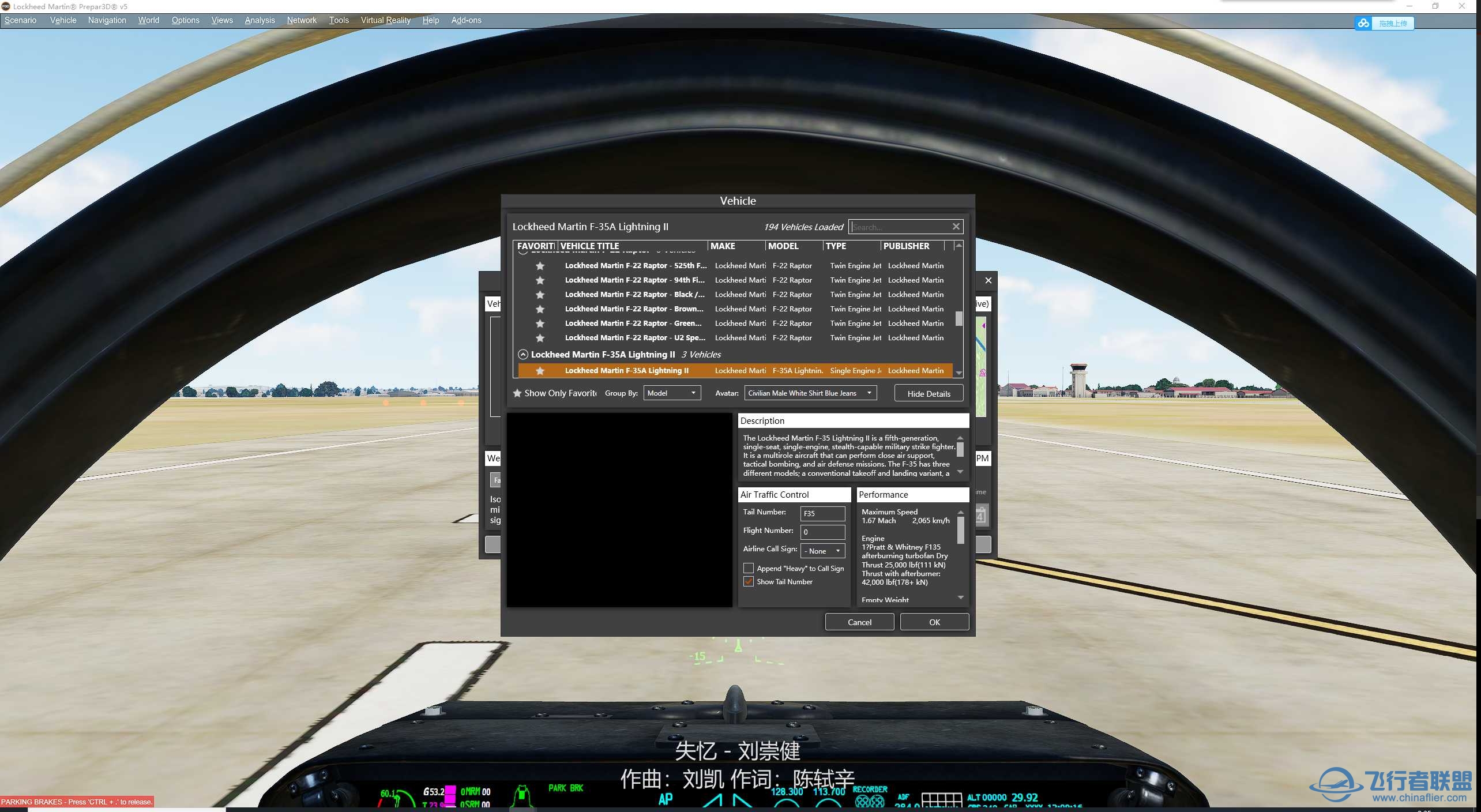Select Lockheed Martin F-22 Raptor - Brown row

tap(735, 309)
